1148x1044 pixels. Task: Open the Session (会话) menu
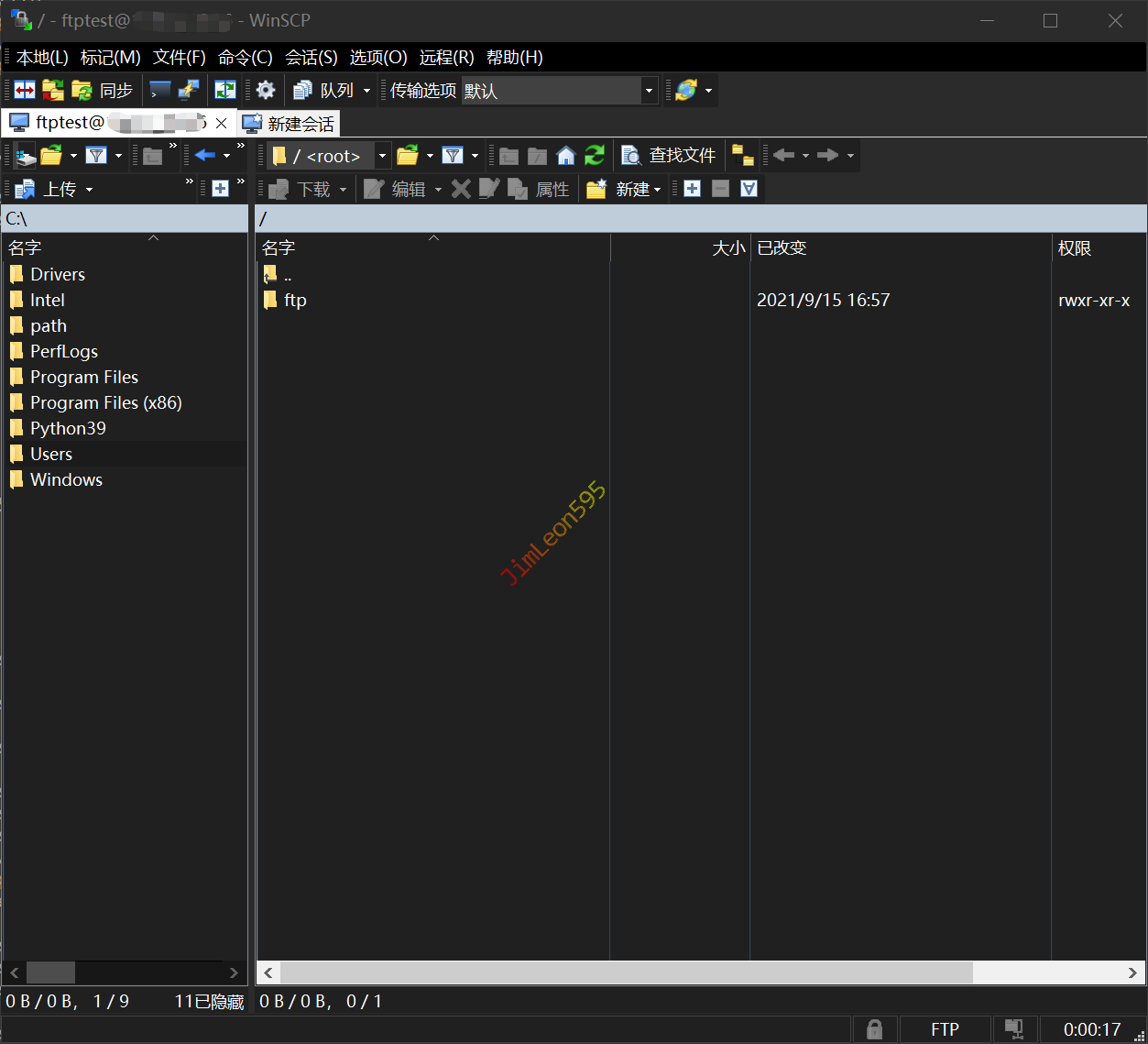tap(311, 58)
